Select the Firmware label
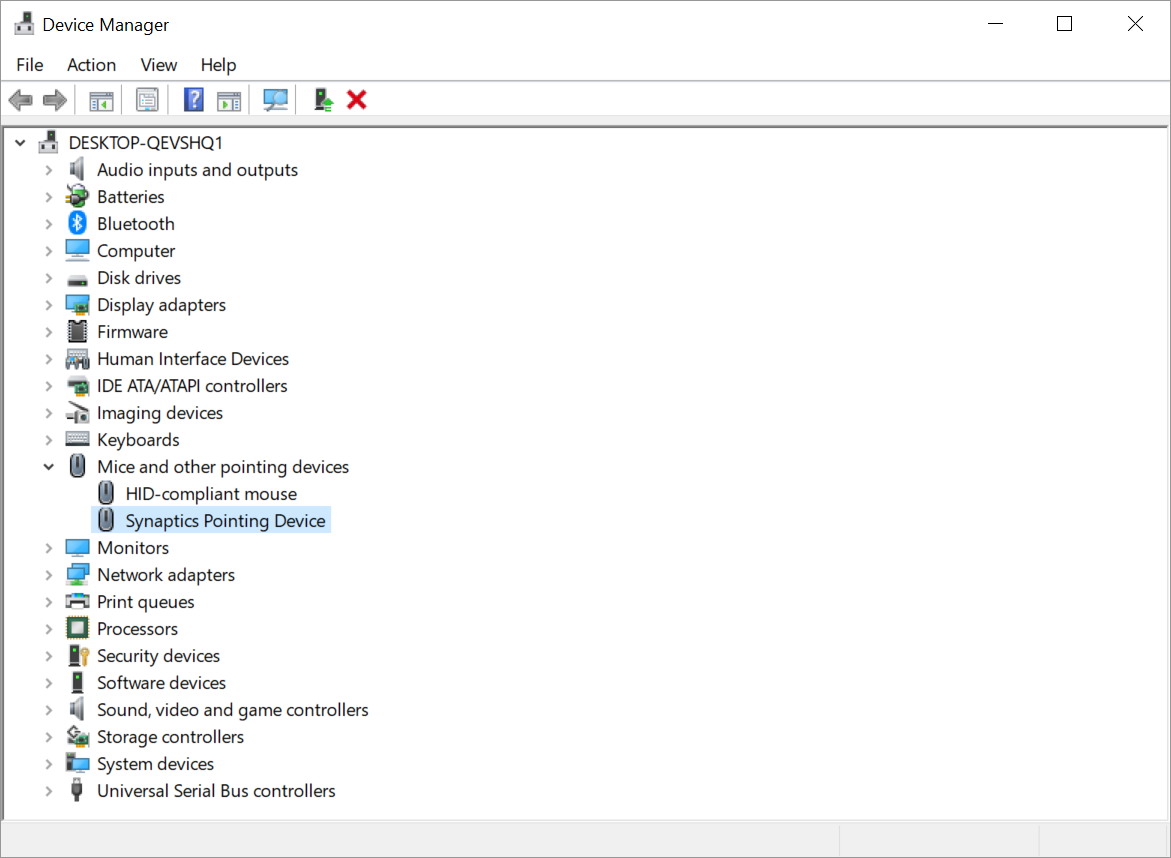The height and width of the screenshot is (858, 1171). point(132,332)
